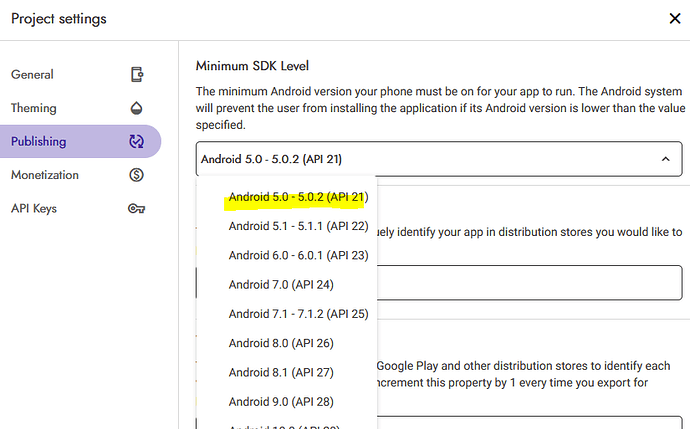Image resolution: width=690 pixels, height=429 pixels.
Task: Select Android 5.0 - 5.0.2 (API 21) option
Action: coord(297,197)
